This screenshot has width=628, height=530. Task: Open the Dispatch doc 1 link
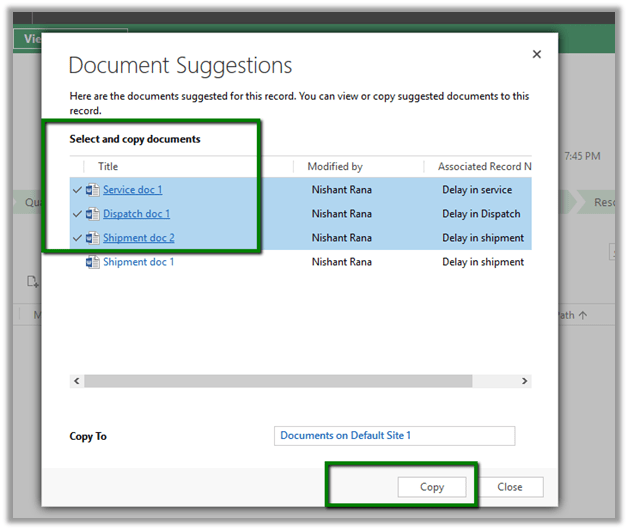(136, 214)
